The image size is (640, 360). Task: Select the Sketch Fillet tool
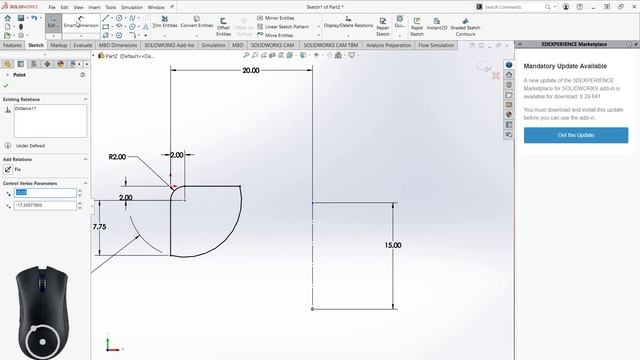point(132,36)
